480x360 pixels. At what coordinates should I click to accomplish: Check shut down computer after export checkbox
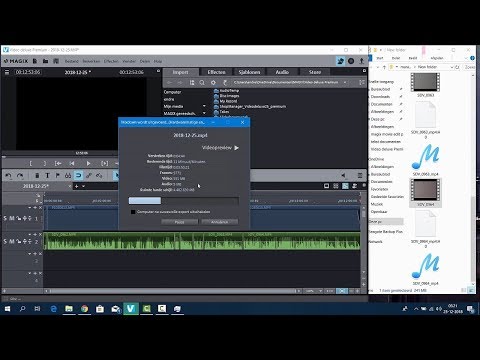(x=133, y=212)
